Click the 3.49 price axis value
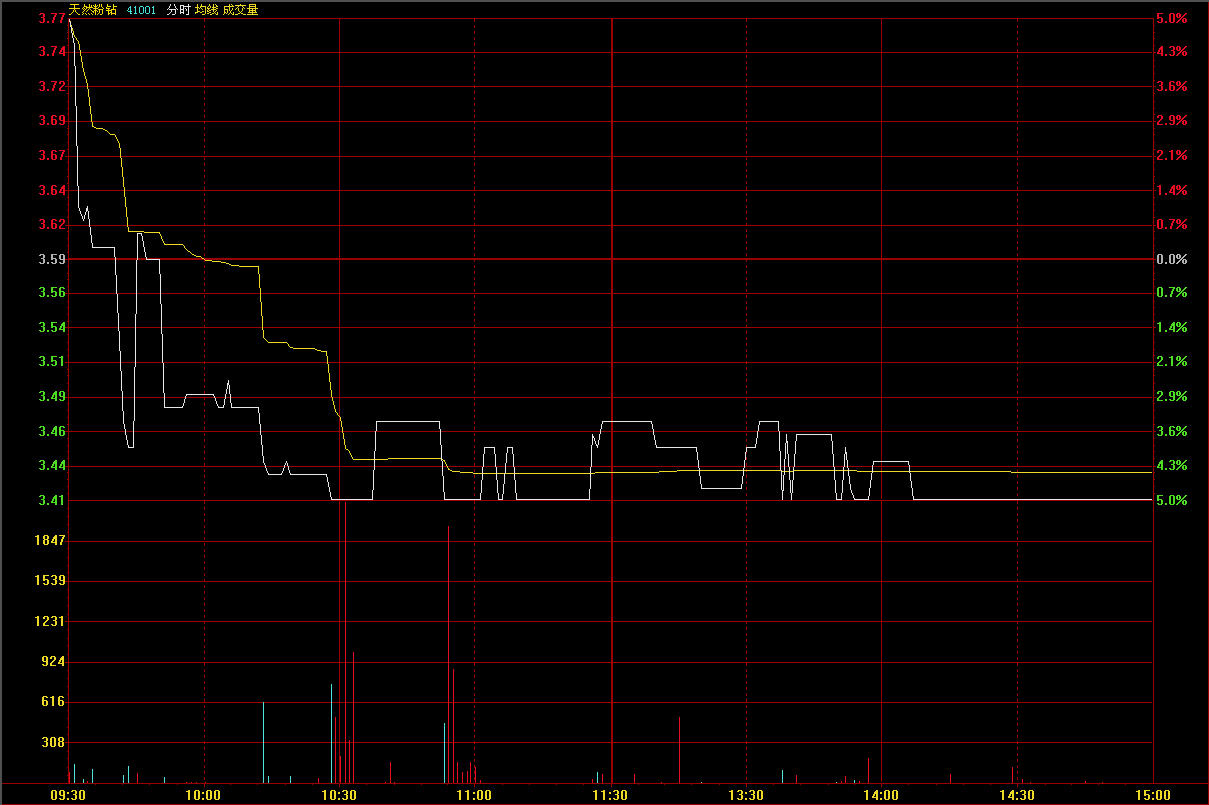The height and width of the screenshot is (805, 1209). [52, 397]
